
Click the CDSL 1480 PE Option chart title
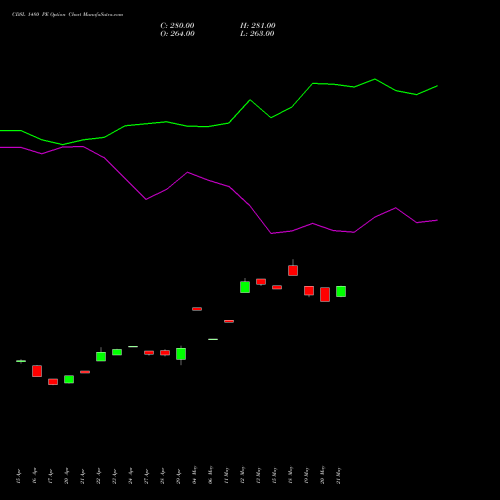point(67,15)
